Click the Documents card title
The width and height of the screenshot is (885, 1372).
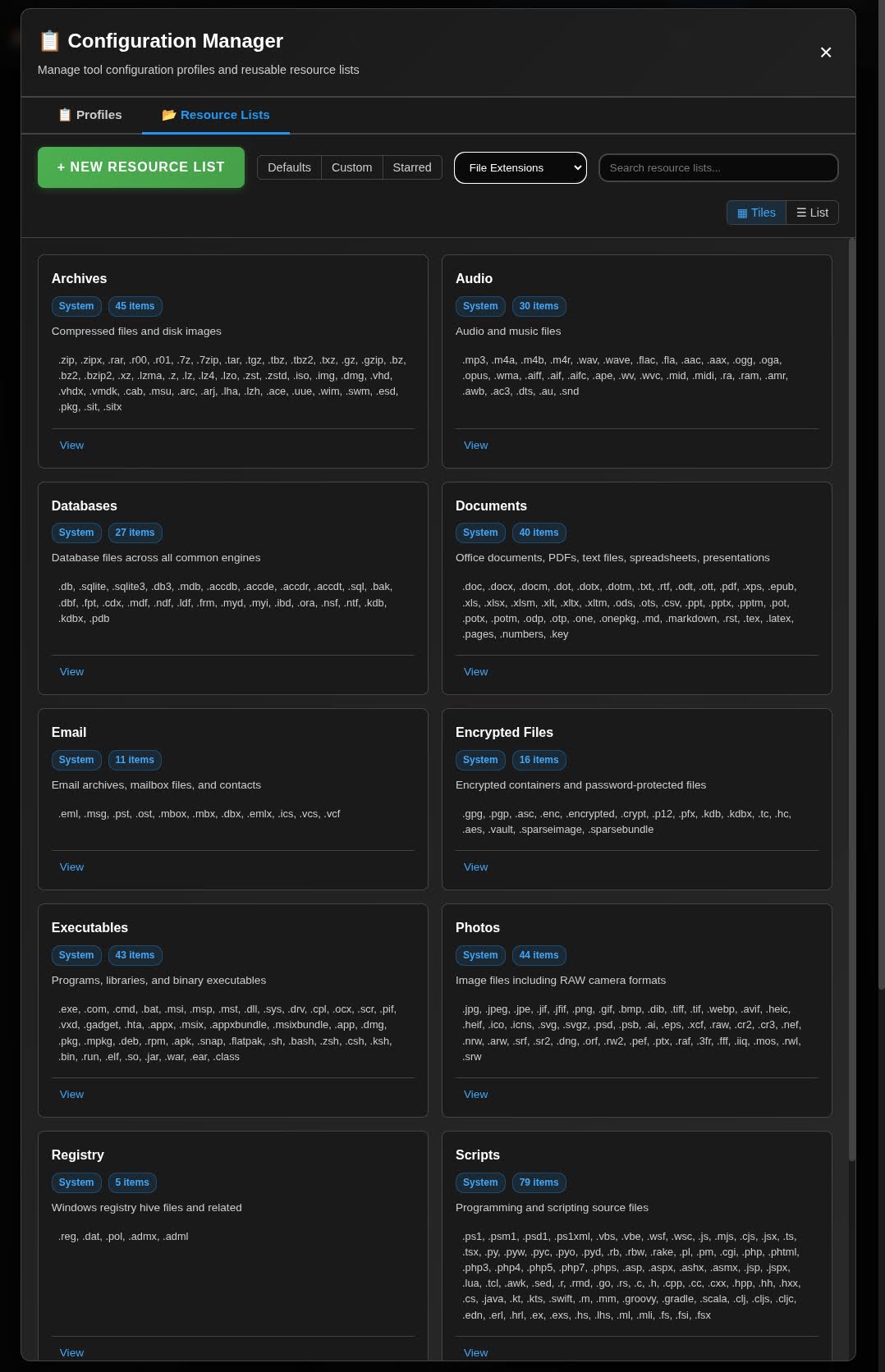(491, 505)
